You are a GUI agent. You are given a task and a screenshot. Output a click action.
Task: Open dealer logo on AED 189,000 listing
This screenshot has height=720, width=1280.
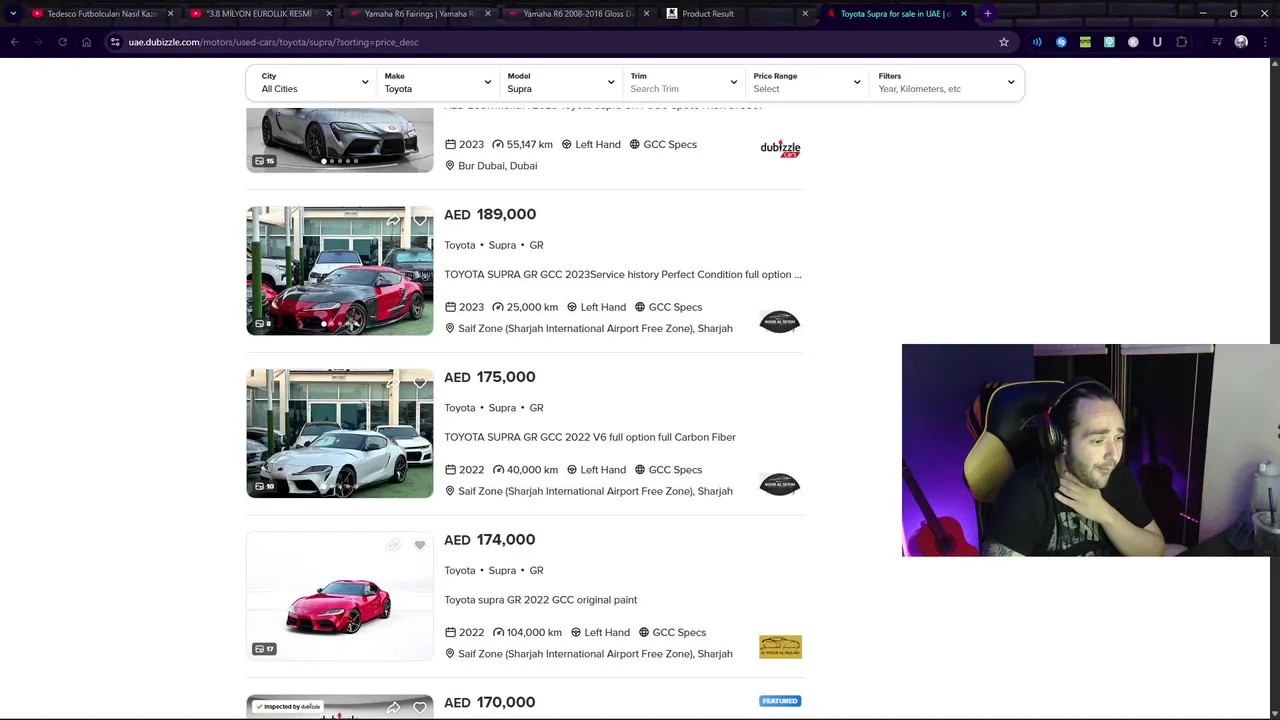tap(780, 321)
